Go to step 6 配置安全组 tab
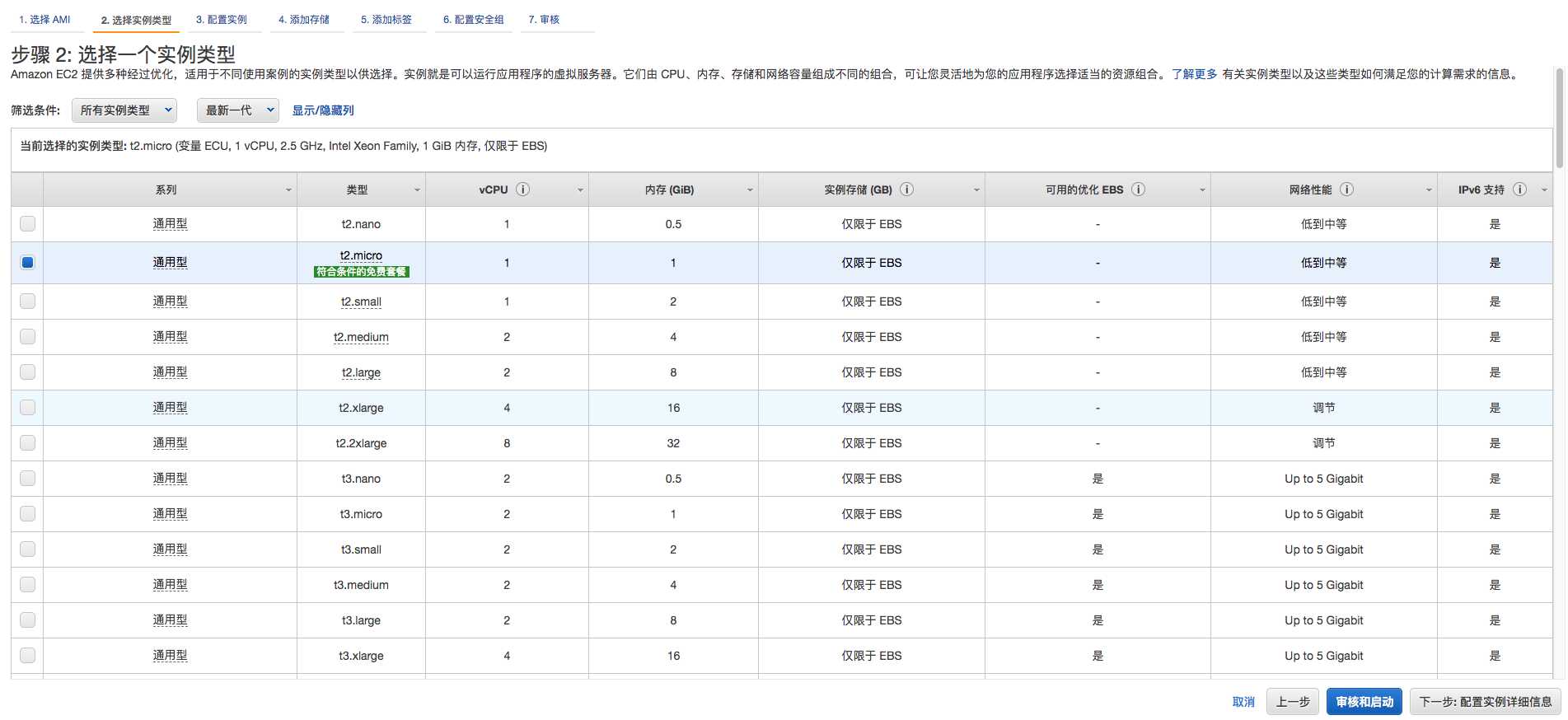1568x720 pixels. 474,19
